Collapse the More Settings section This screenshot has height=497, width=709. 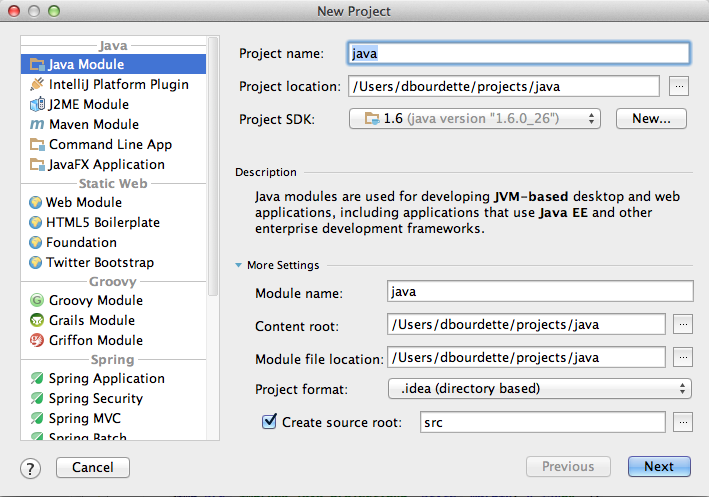point(239,265)
